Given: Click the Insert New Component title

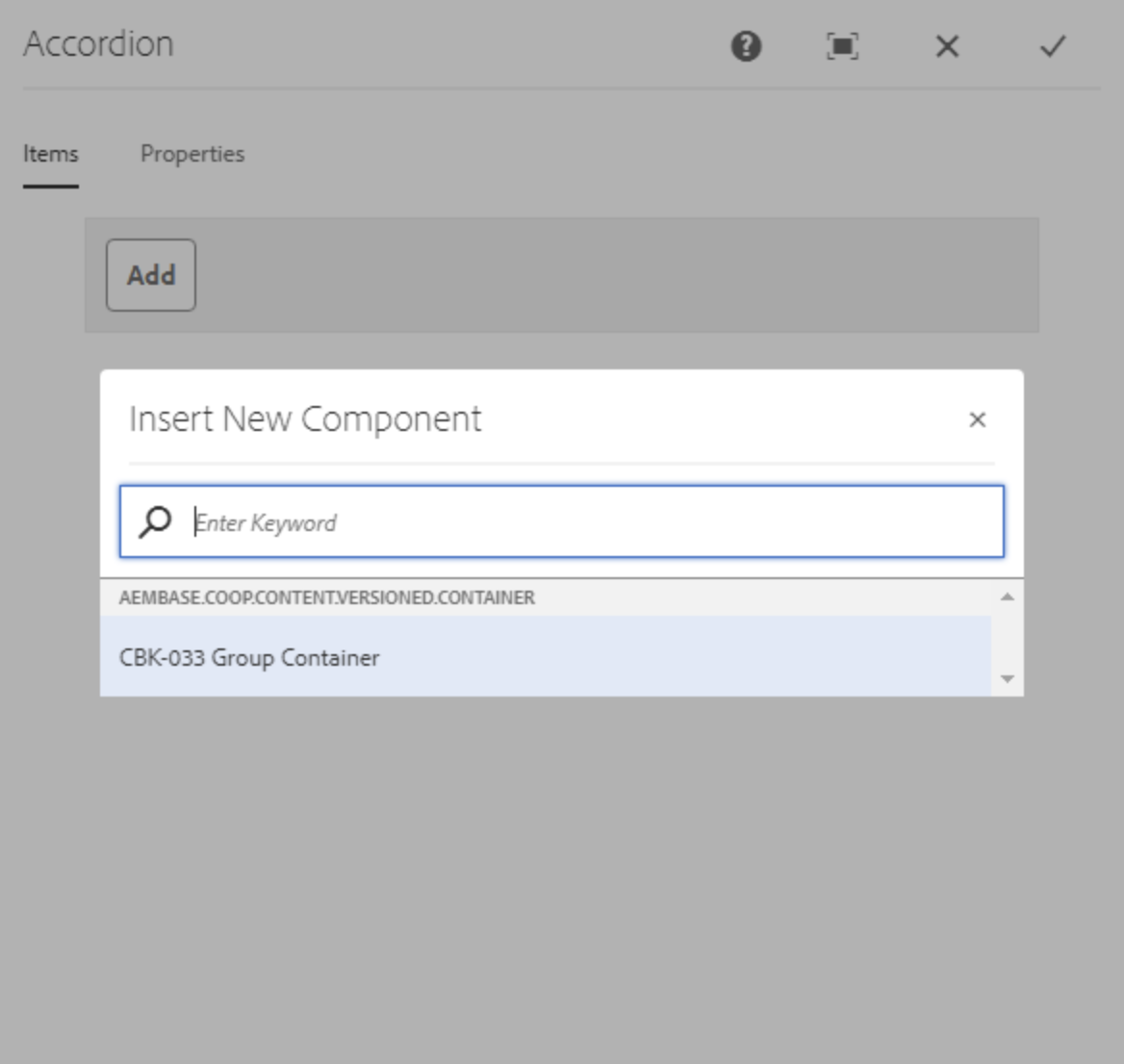Looking at the screenshot, I should click(x=304, y=419).
